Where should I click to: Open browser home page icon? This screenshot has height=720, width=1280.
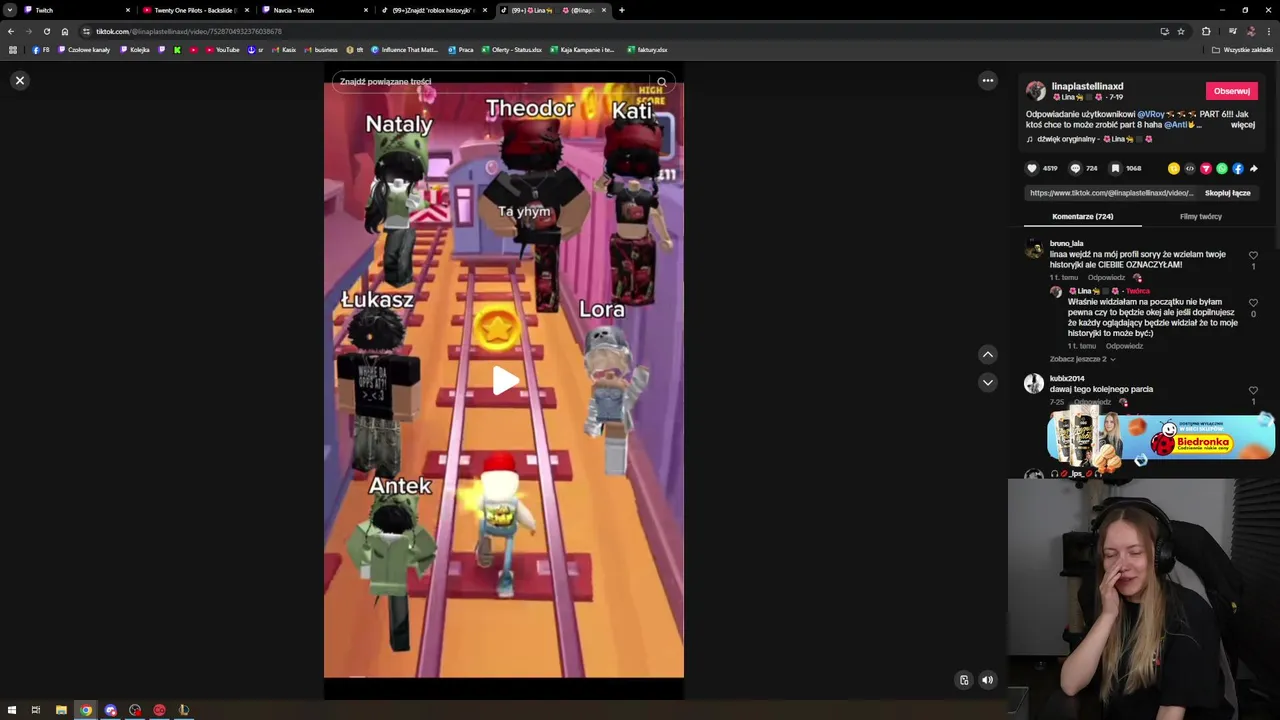(65, 31)
